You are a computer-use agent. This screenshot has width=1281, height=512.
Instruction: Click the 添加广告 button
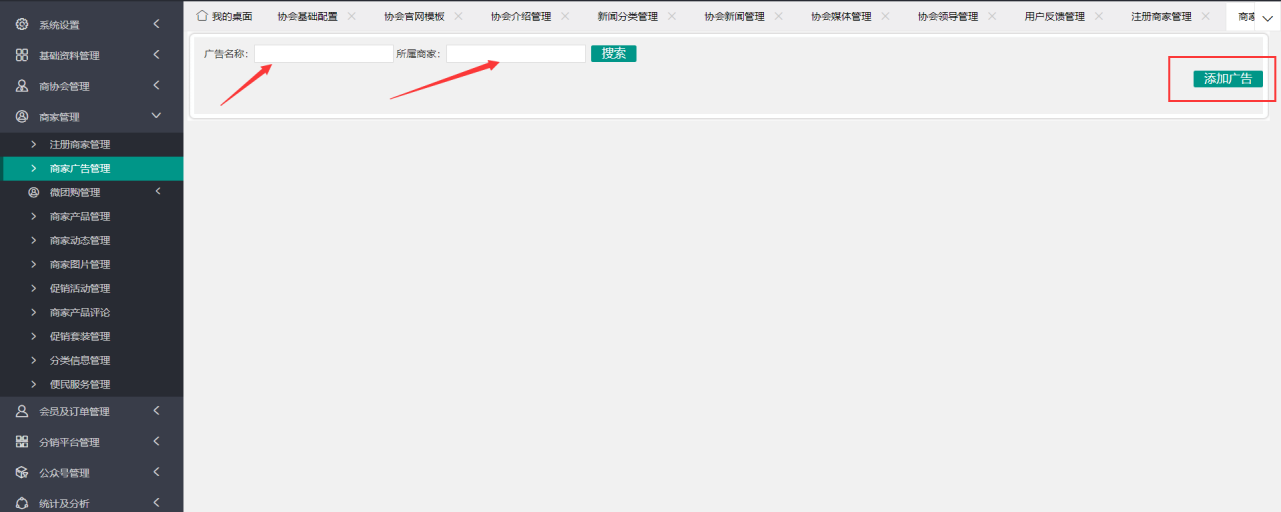[1227, 79]
